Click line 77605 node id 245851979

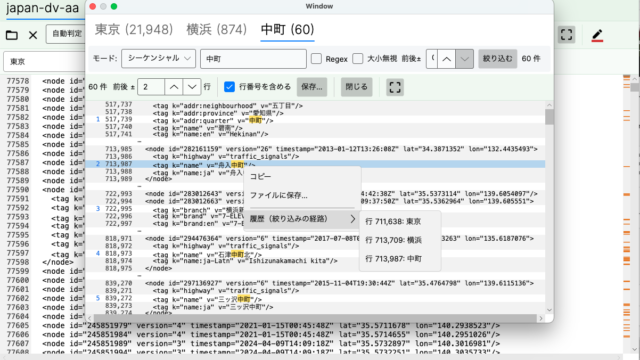[x=271, y=326]
